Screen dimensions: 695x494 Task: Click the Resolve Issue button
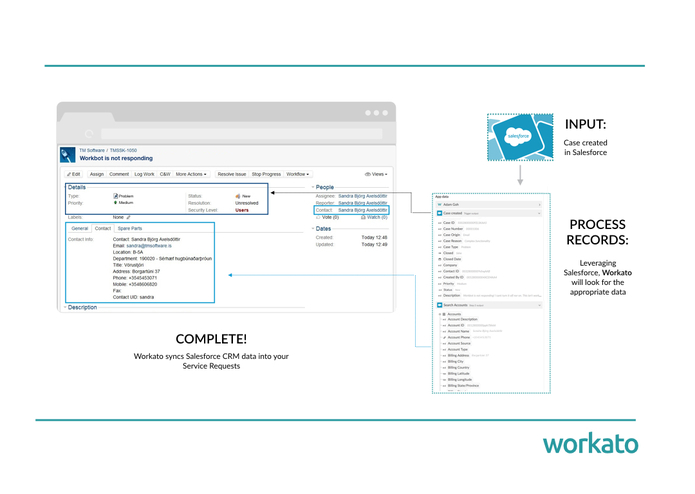tap(231, 174)
